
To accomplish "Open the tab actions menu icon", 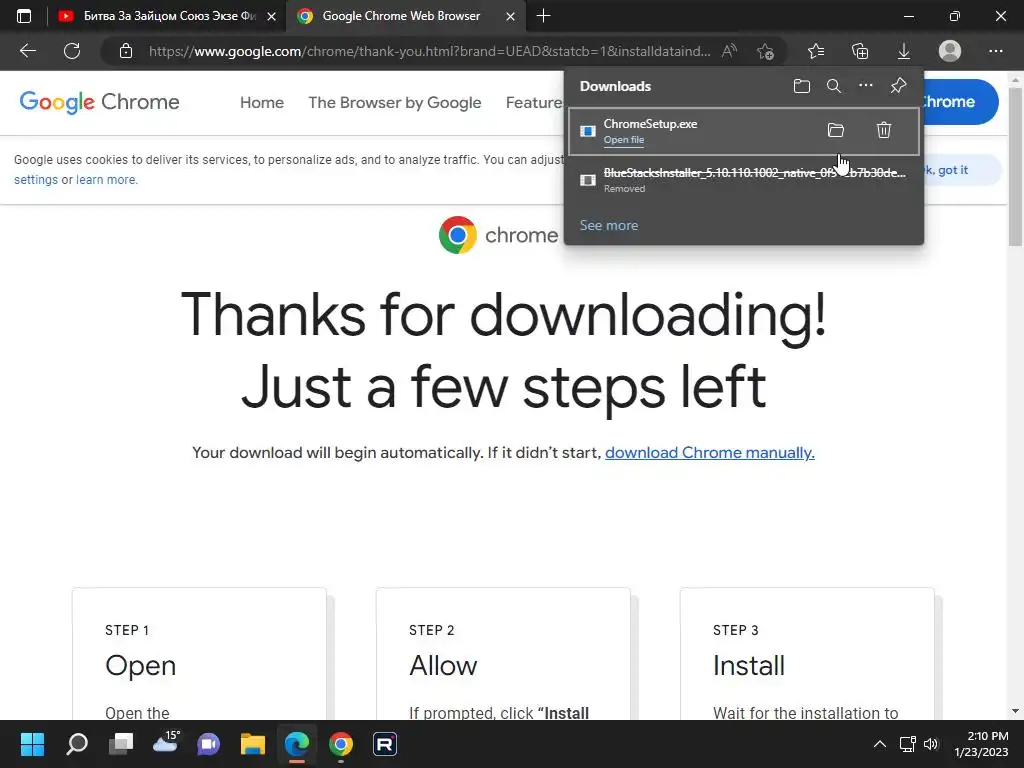I will tap(24, 16).
